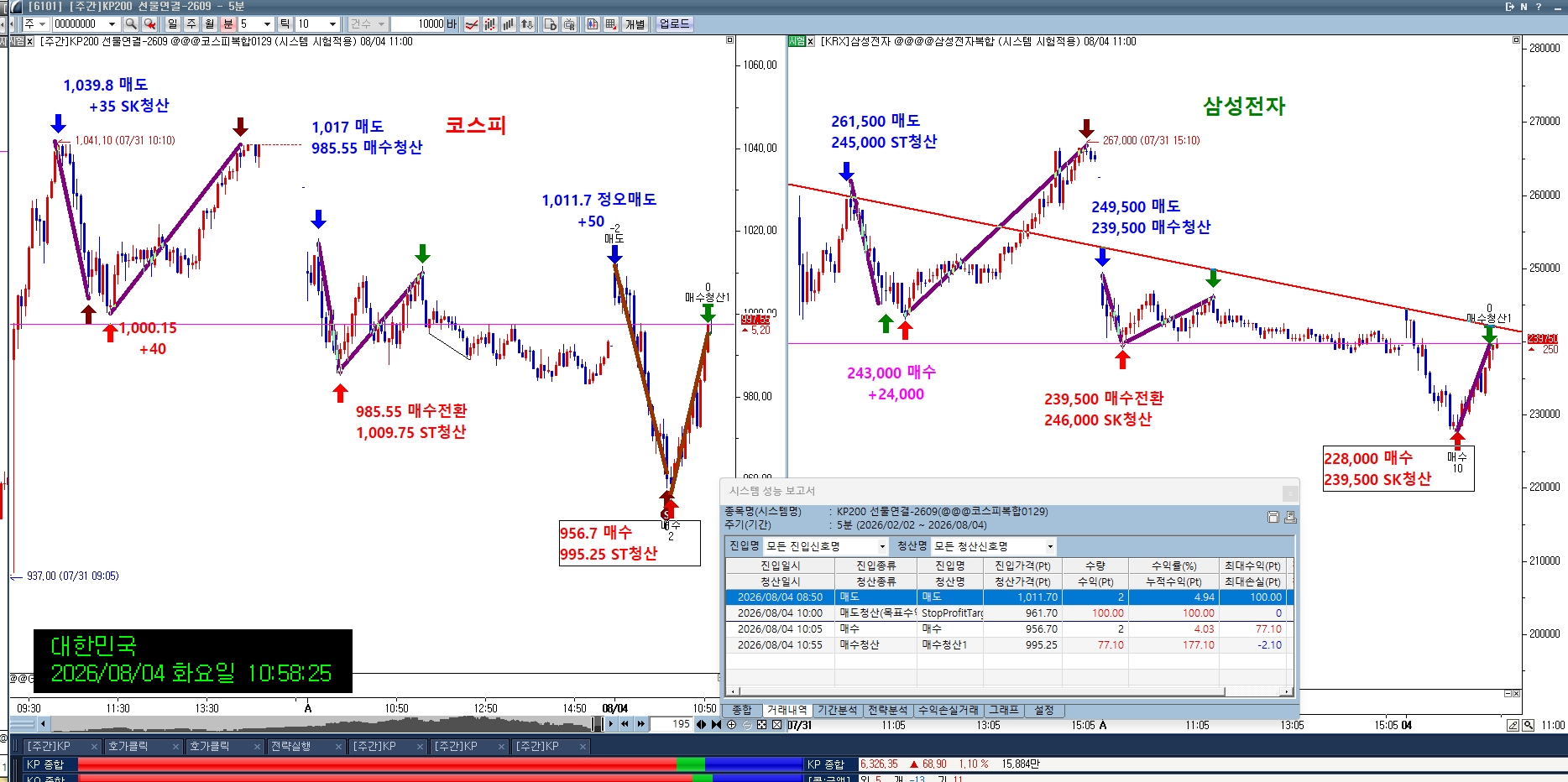Click the red-arrow magnifier icon in the toolbar
The height and width of the screenshot is (782, 1568).
point(149,24)
